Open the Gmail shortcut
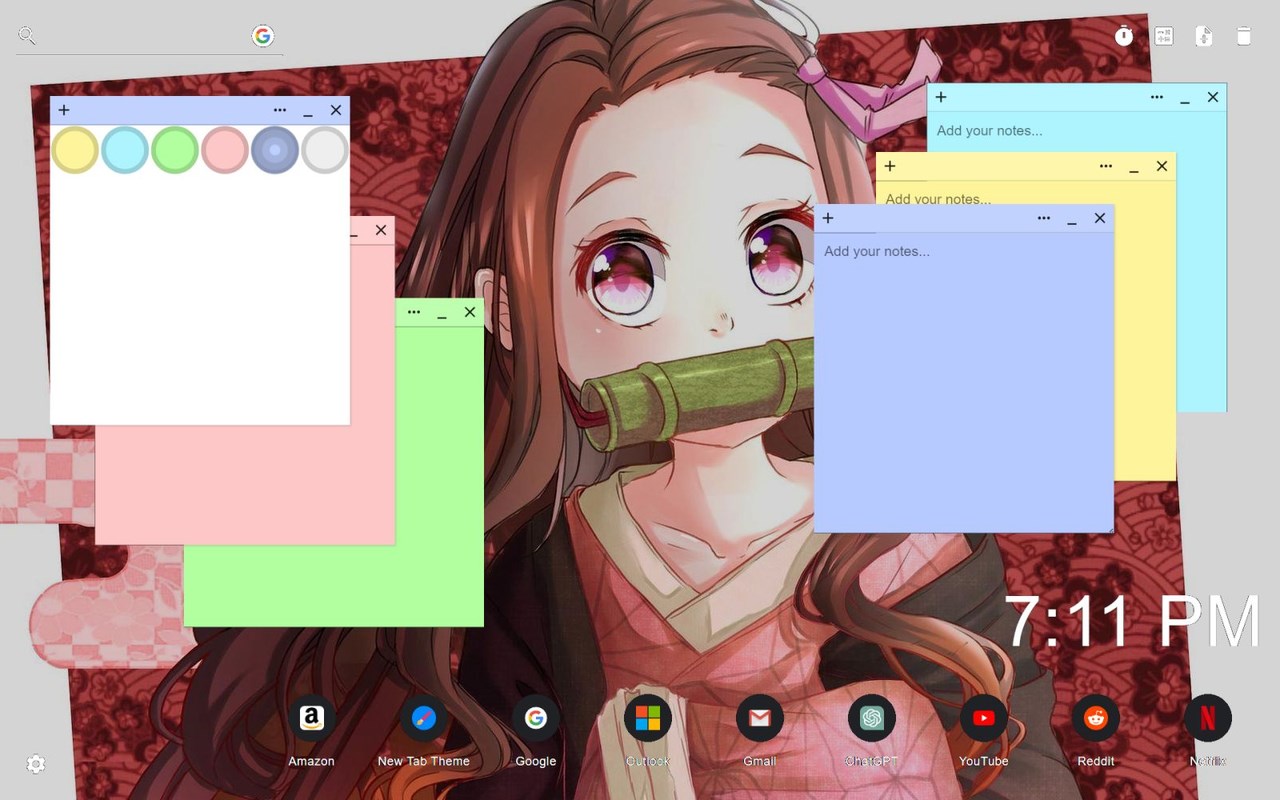This screenshot has height=800, width=1280. pos(760,718)
